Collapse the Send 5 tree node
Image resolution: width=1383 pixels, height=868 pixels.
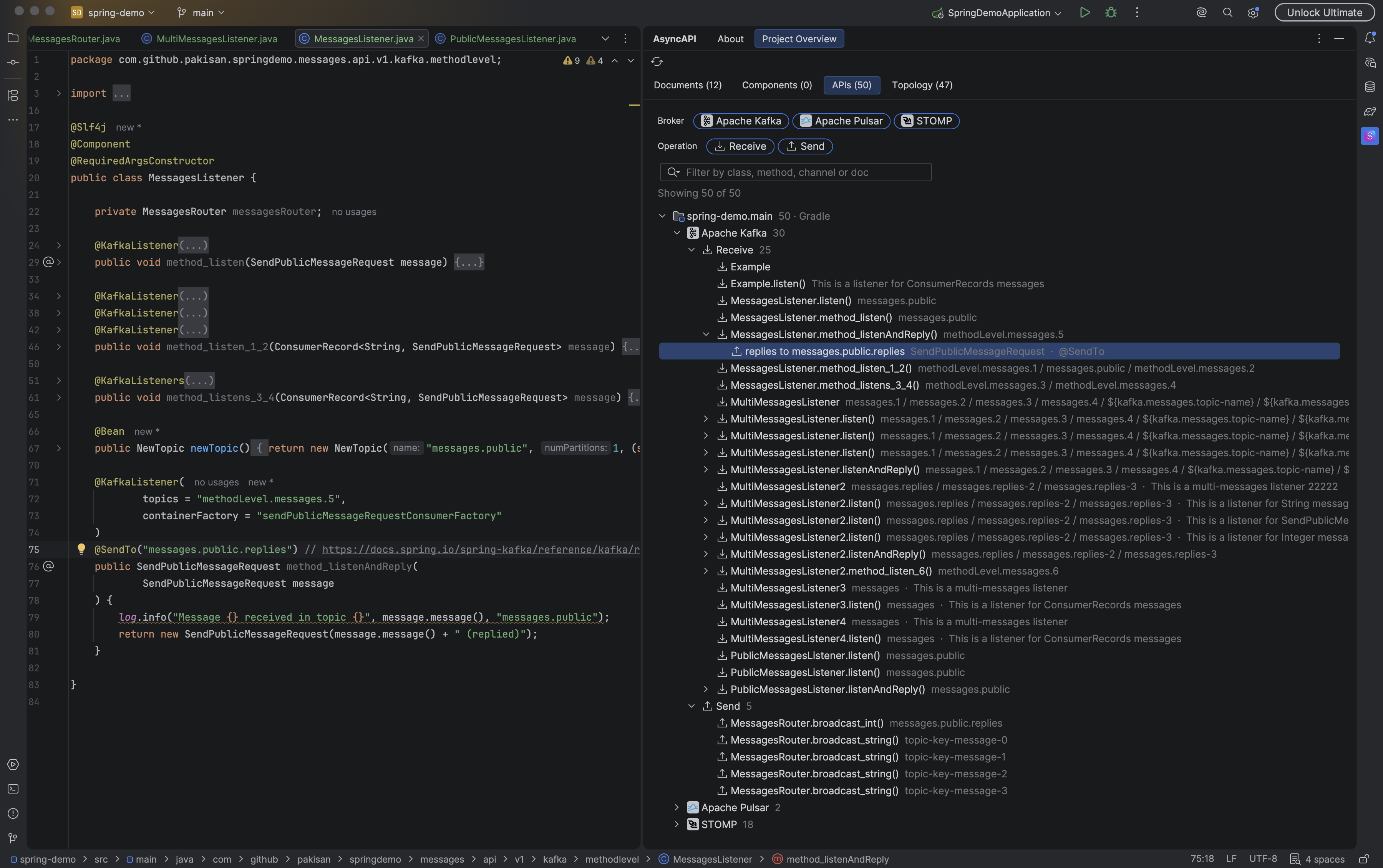[691, 706]
